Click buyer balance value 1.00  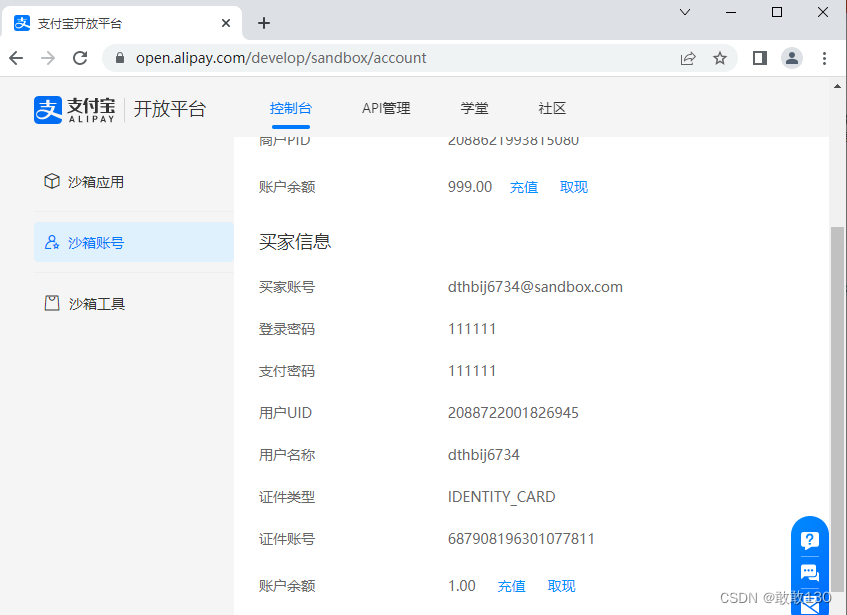tap(462, 586)
